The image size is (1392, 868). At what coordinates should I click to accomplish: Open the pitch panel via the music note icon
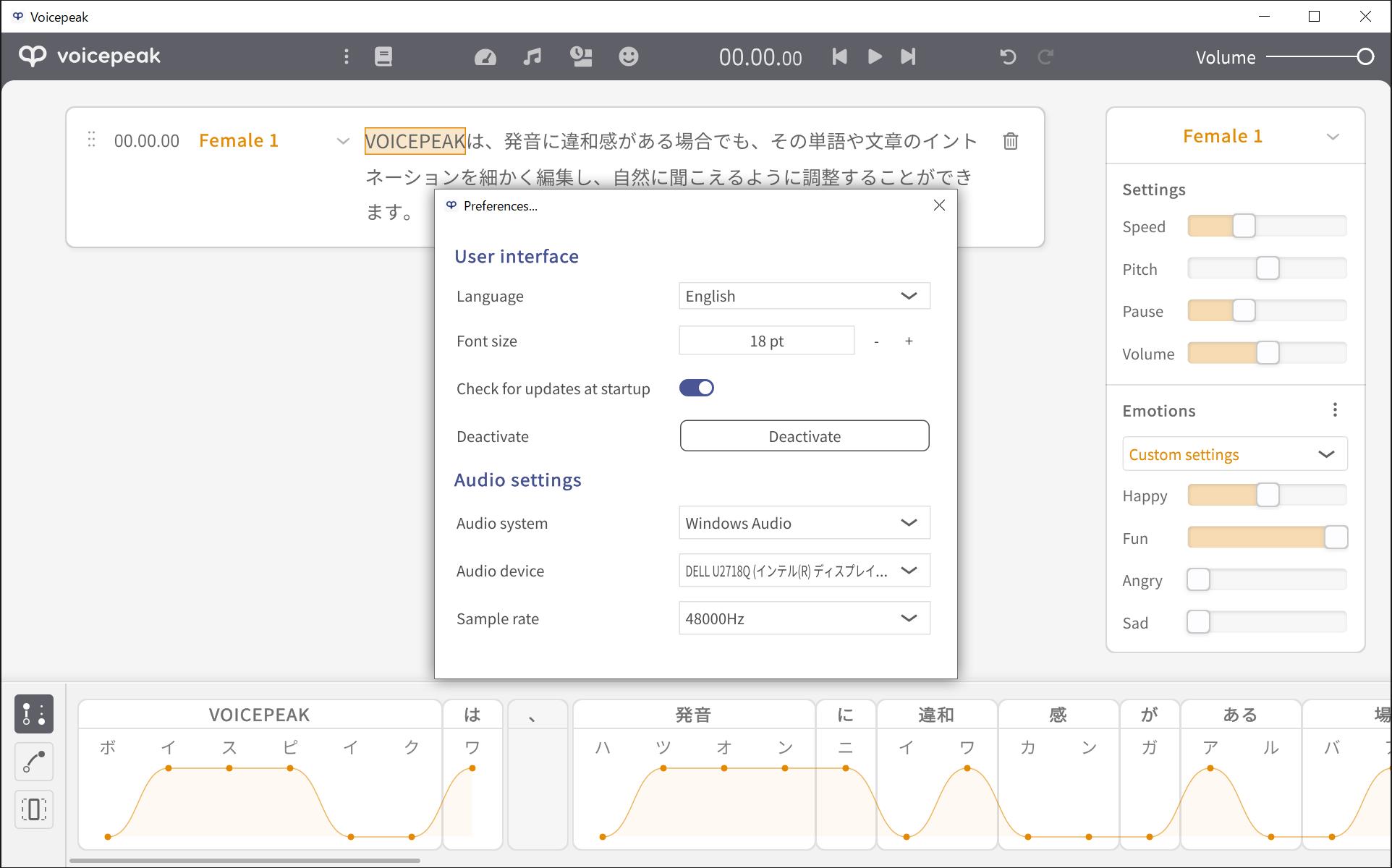[x=532, y=56]
